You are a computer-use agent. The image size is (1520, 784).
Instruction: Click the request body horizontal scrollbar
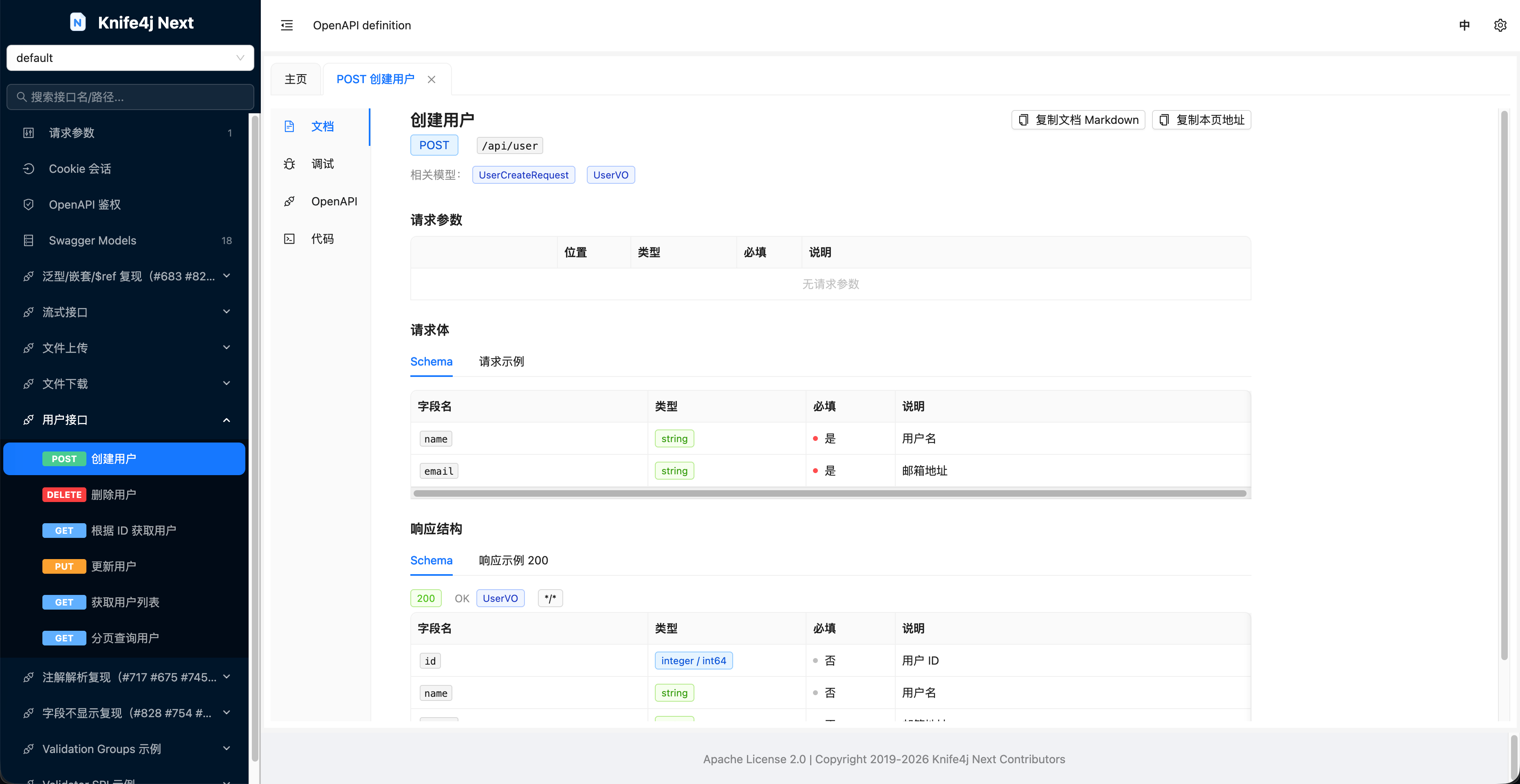click(830, 494)
